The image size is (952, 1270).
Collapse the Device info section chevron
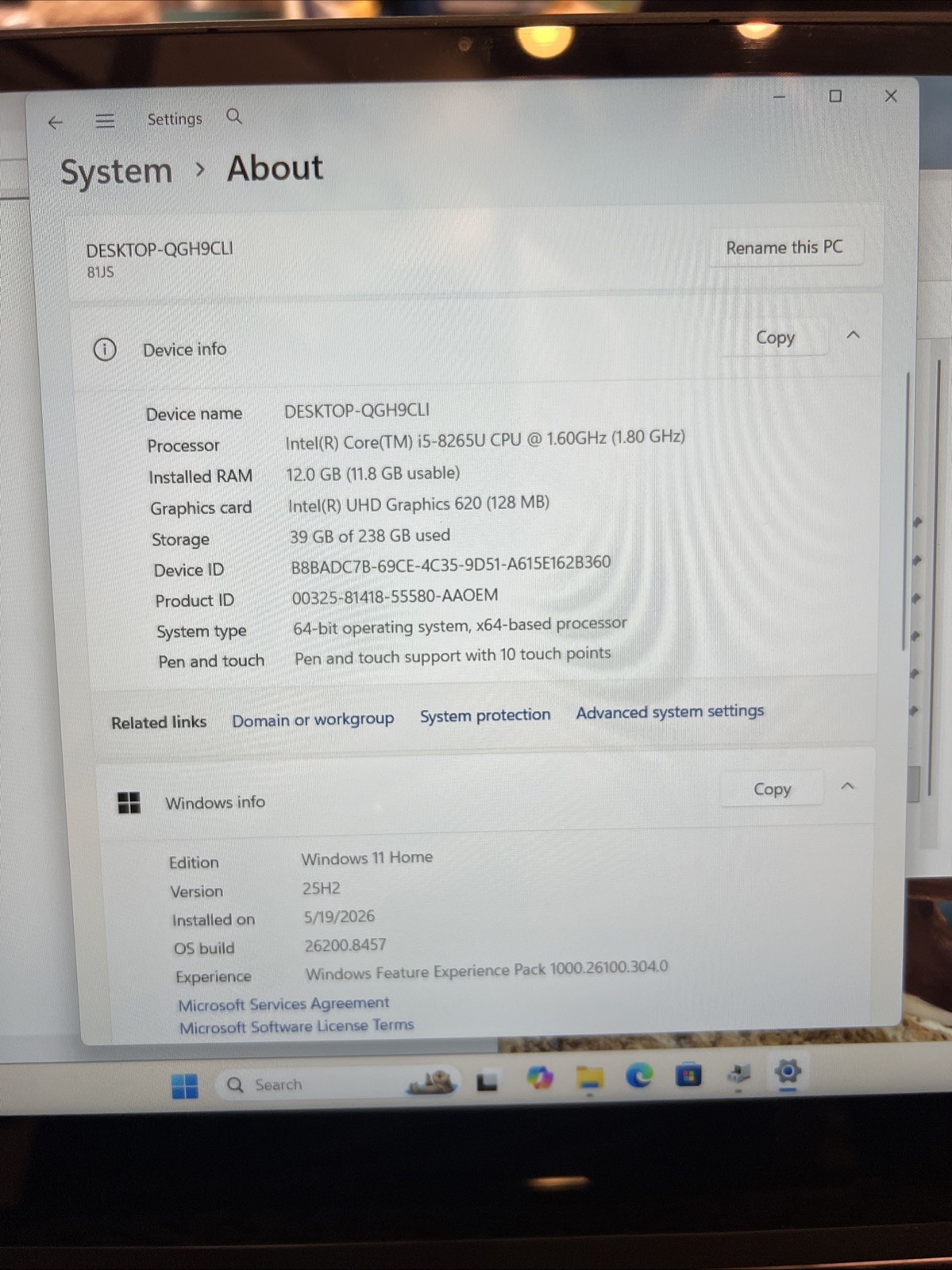(x=853, y=335)
